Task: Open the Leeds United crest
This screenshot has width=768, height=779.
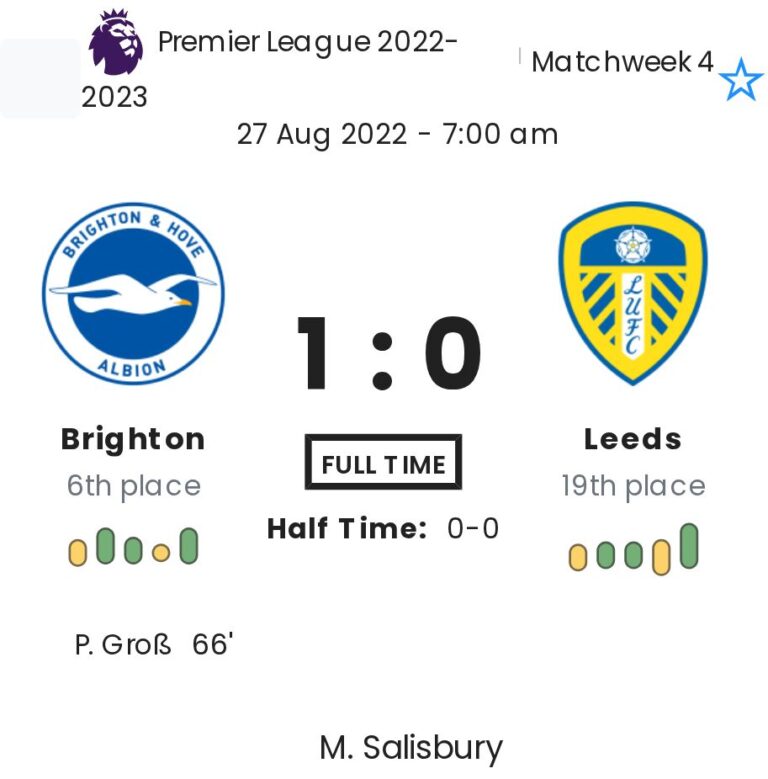Action: coord(632,293)
